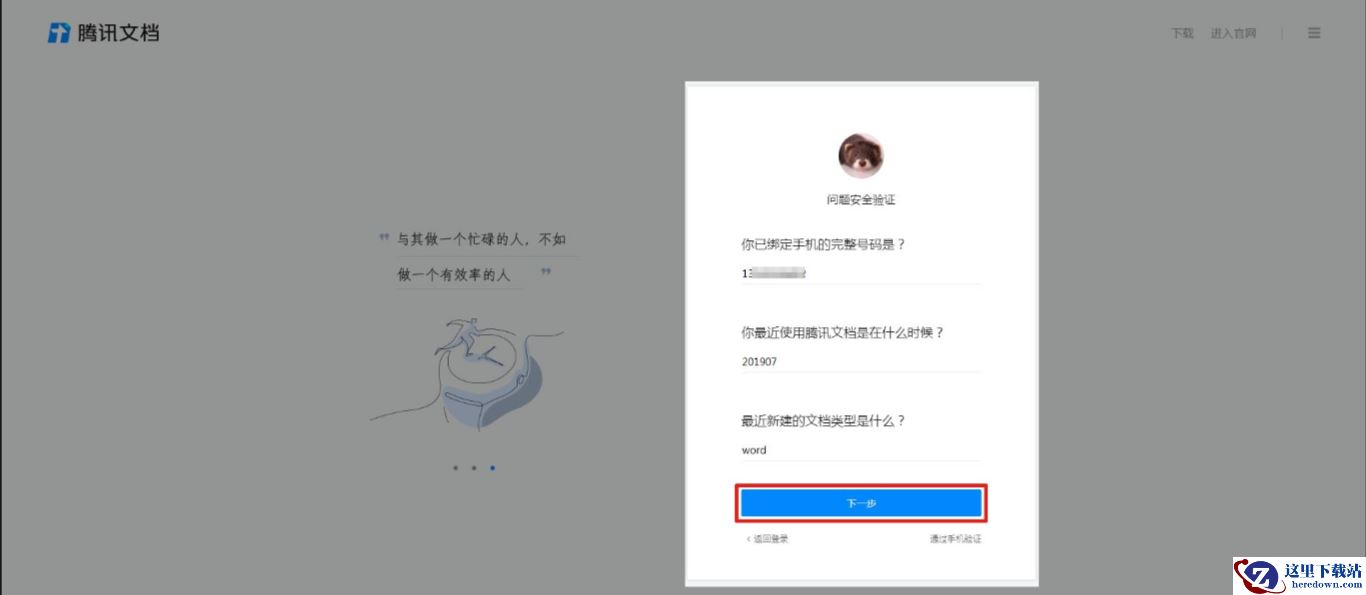Viewport: 1366px width, 595px height.
Task: Click the field containing 201907
Action: [x=861, y=361]
